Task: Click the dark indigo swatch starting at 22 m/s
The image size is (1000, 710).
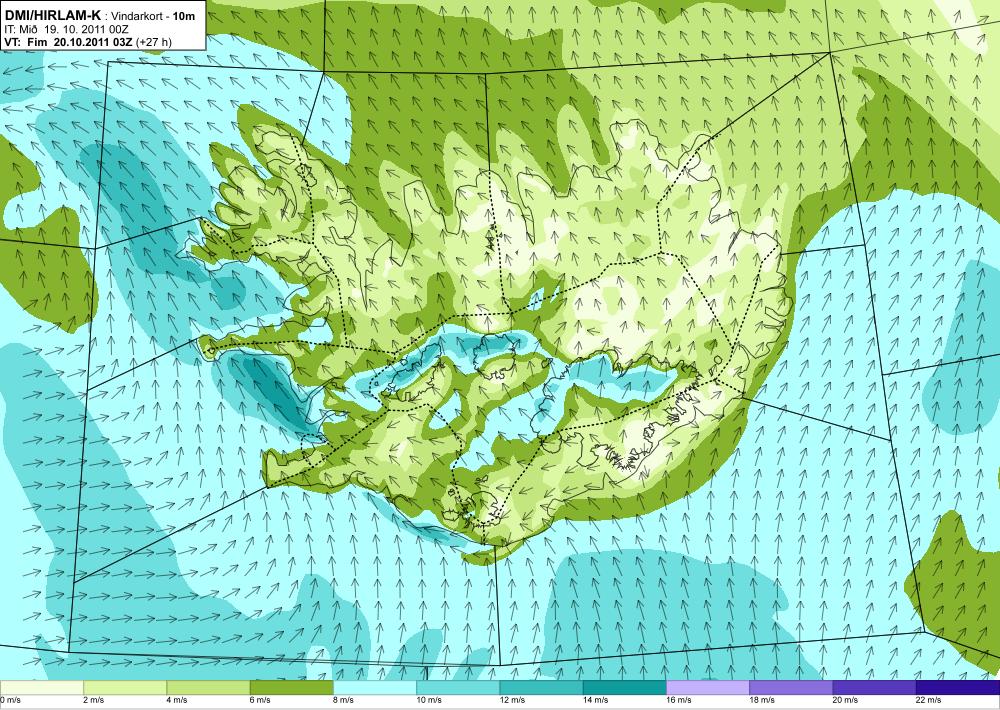Action: 958,688
